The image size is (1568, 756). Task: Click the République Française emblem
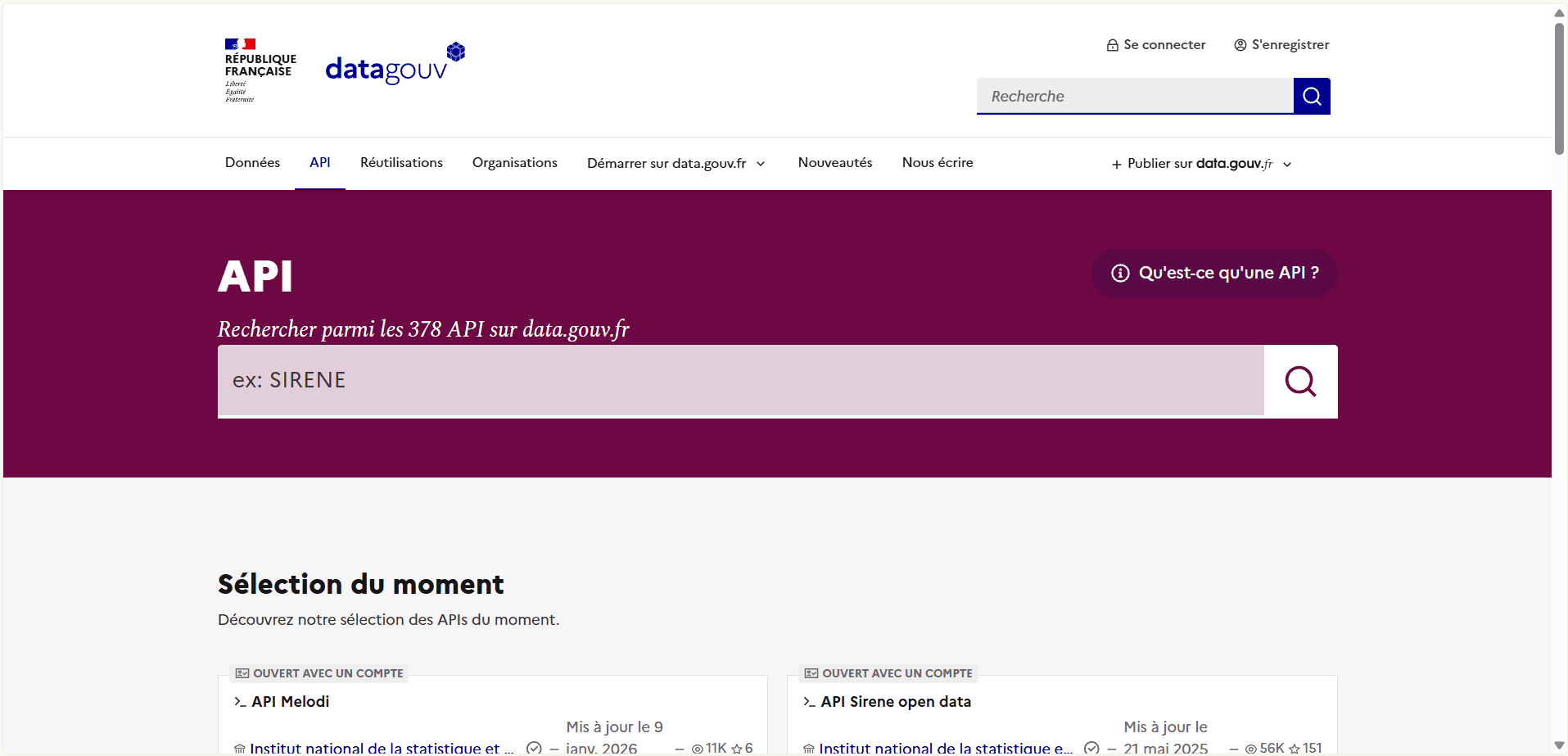[260, 70]
